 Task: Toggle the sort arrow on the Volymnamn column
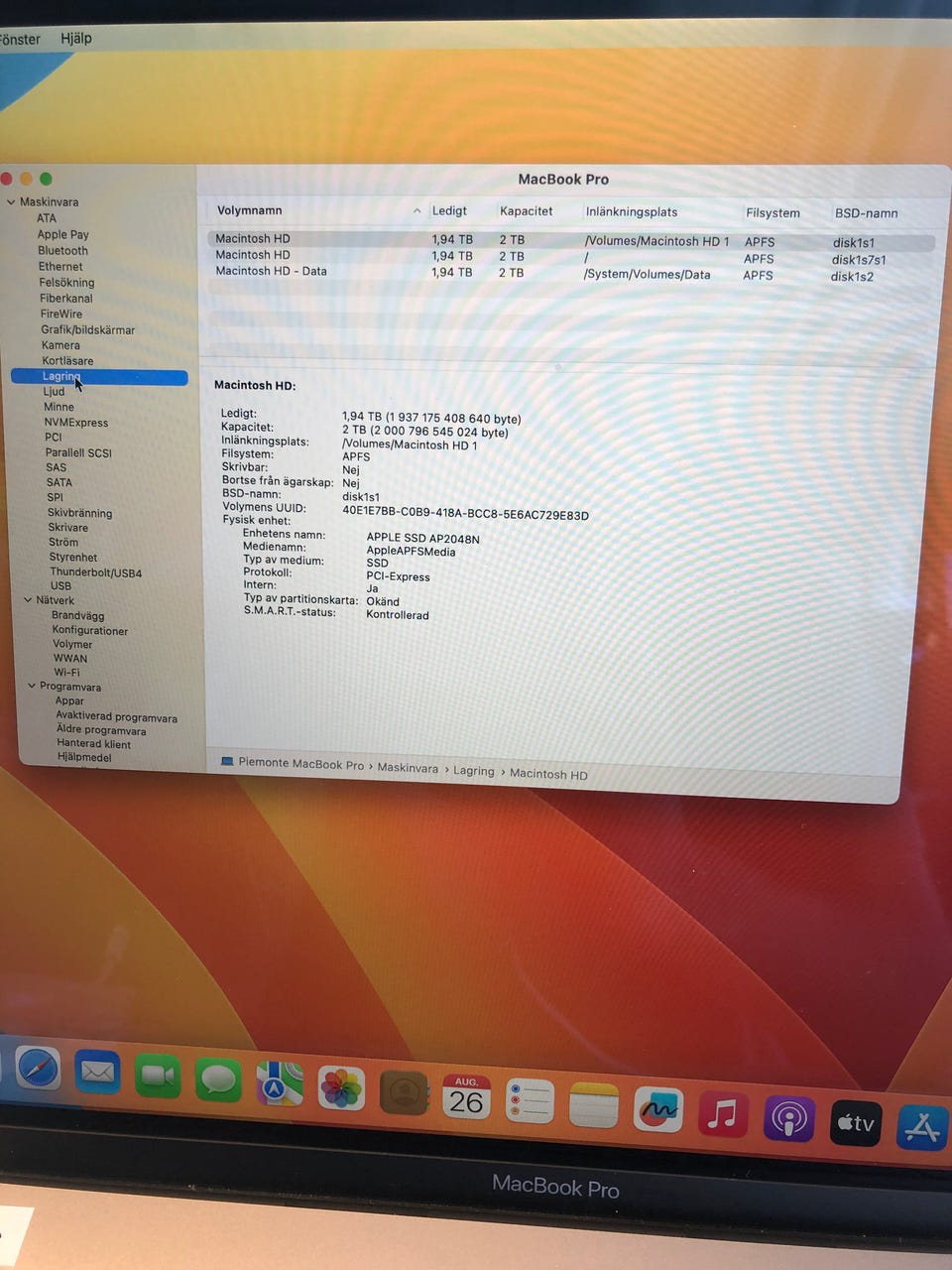(x=416, y=211)
